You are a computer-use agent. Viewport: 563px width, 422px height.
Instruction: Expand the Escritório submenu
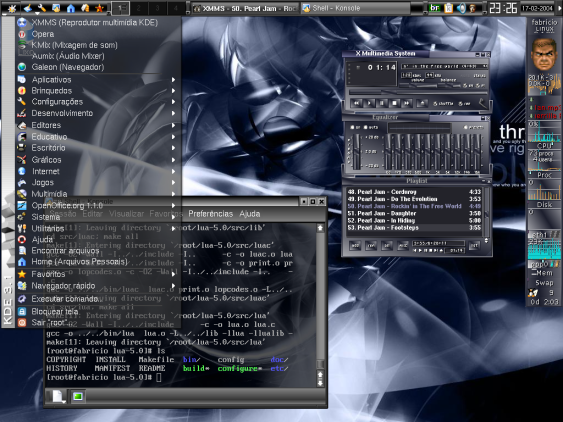click(98, 148)
